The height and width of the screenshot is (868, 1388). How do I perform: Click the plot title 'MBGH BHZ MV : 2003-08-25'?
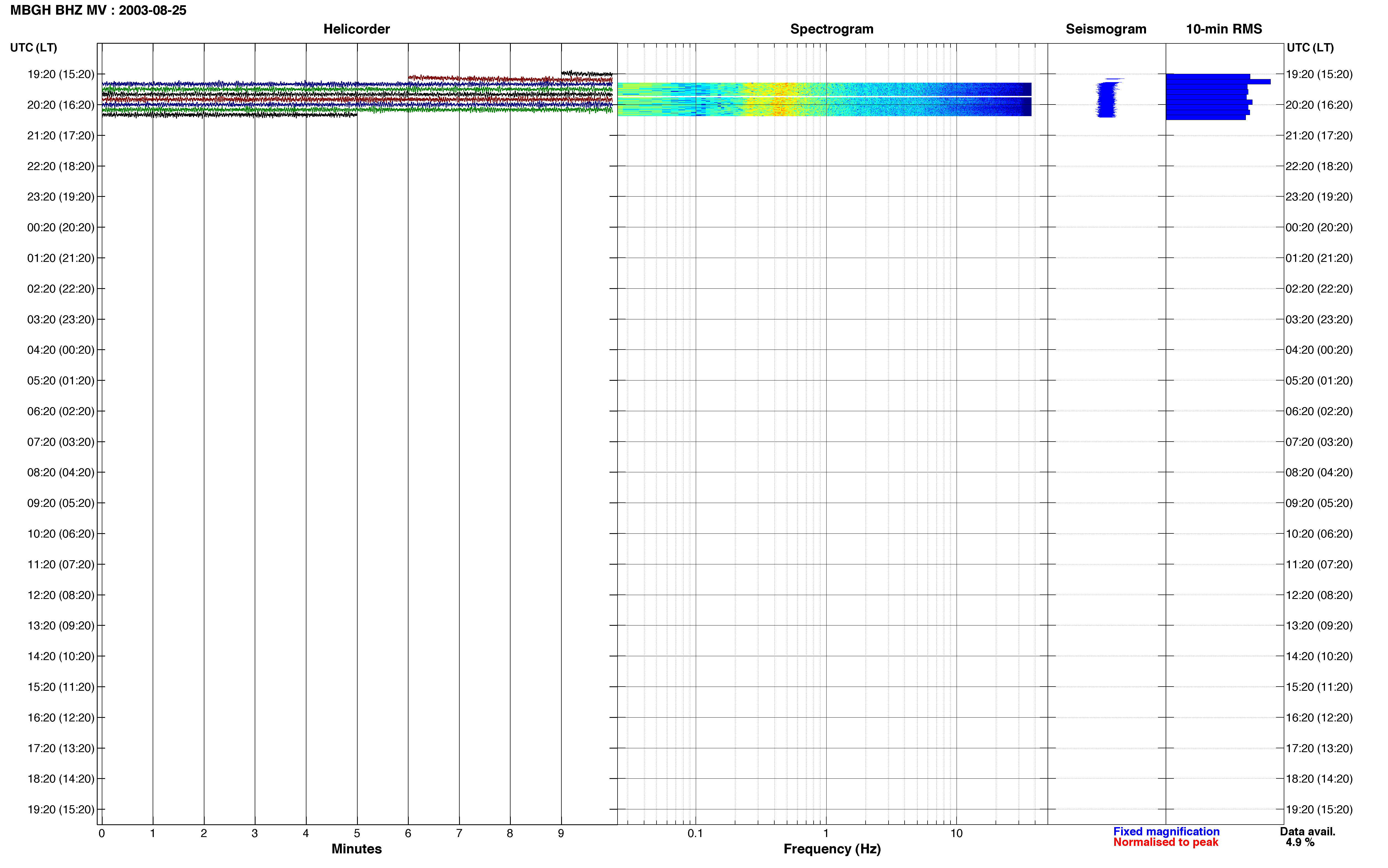[x=98, y=10]
